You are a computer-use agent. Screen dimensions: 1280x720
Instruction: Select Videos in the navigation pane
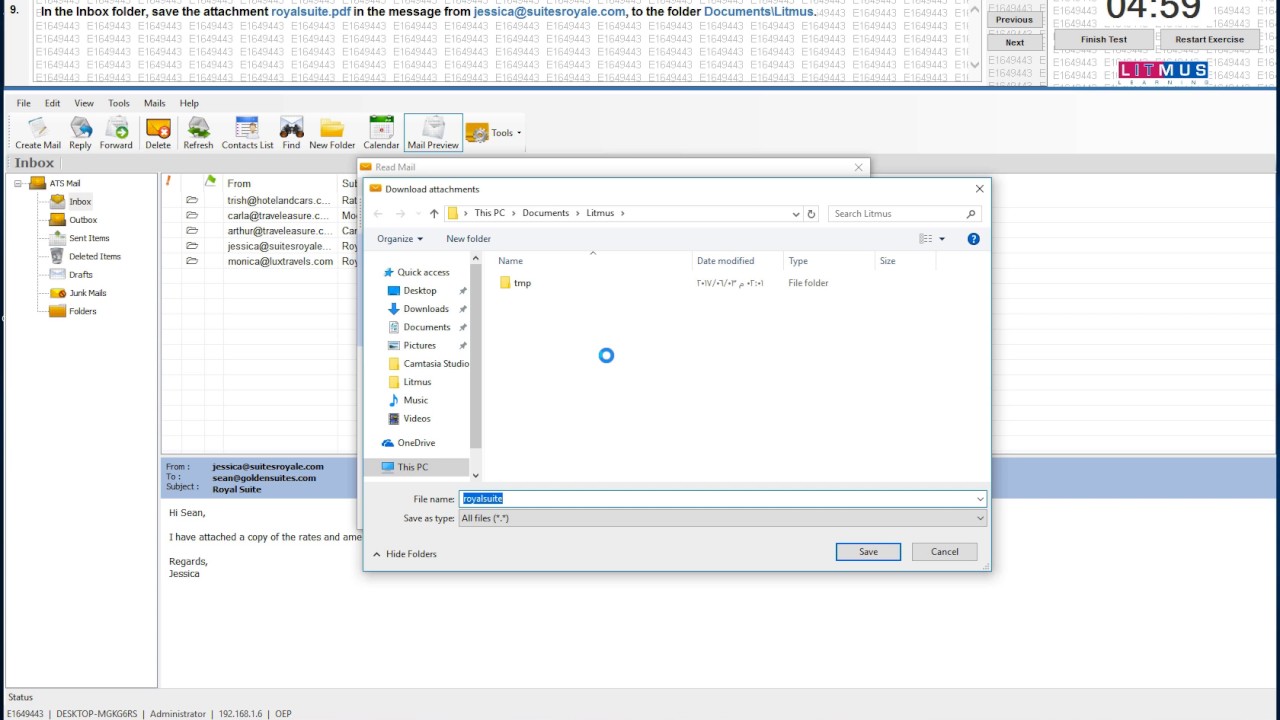pyautogui.click(x=417, y=419)
